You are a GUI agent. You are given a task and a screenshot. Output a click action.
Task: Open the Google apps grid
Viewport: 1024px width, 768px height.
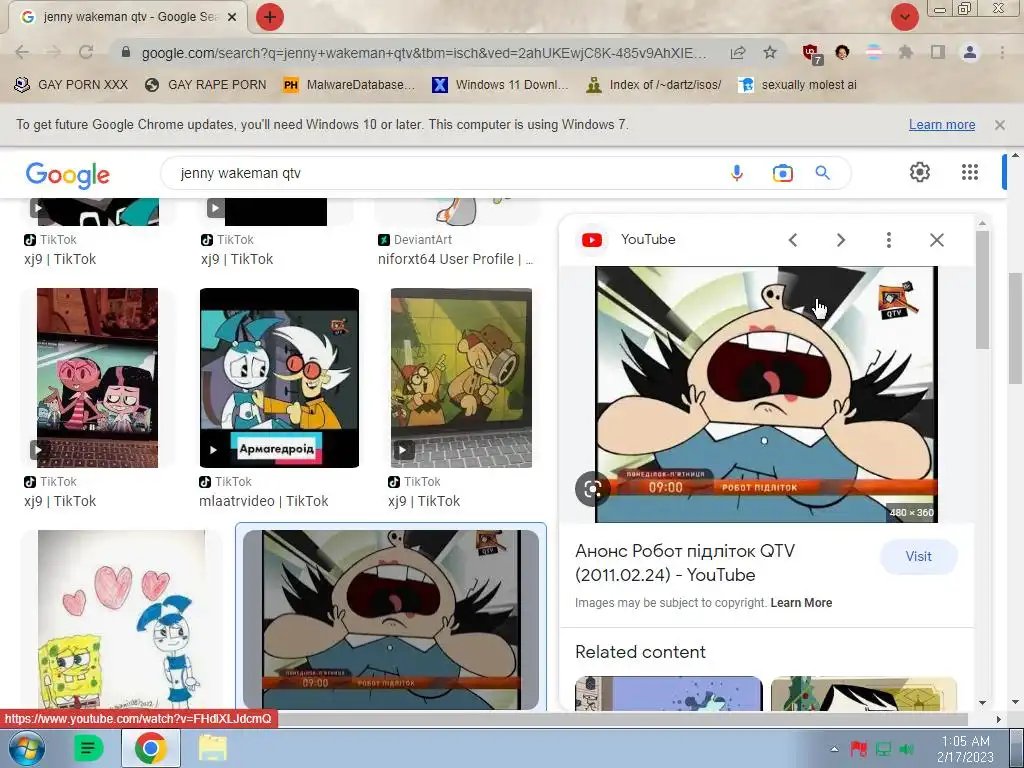(970, 172)
